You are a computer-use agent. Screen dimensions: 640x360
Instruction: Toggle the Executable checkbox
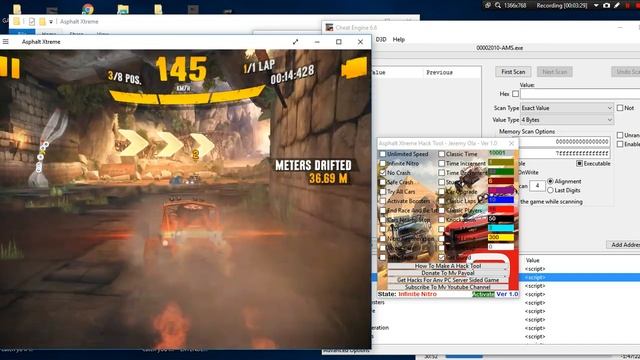pos(579,163)
